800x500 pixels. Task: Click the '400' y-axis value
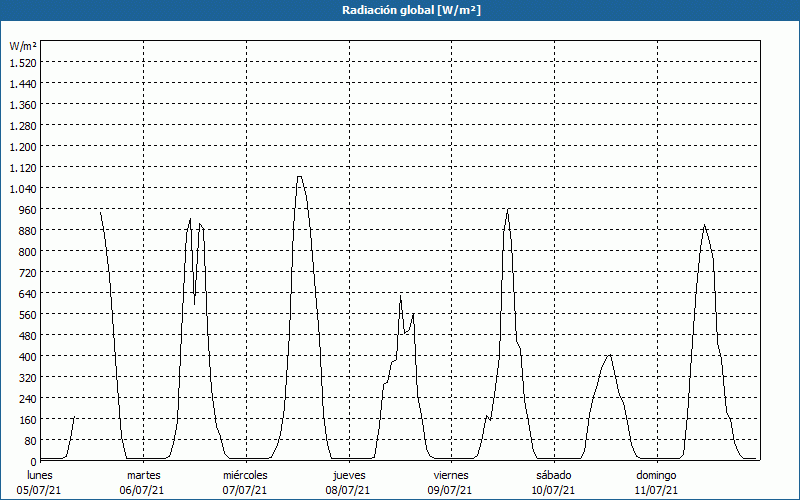[27, 357]
